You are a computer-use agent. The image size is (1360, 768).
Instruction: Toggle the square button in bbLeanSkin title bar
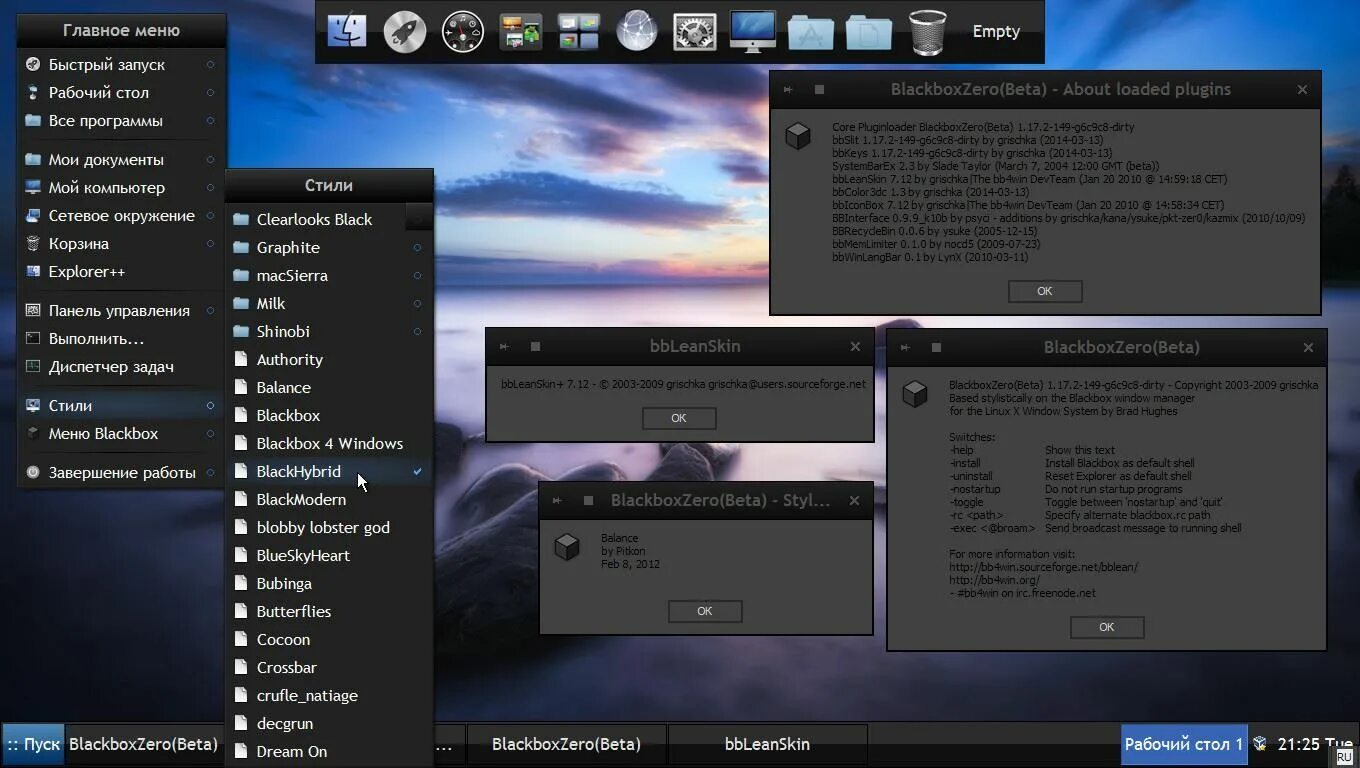pyautogui.click(x=536, y=346)
